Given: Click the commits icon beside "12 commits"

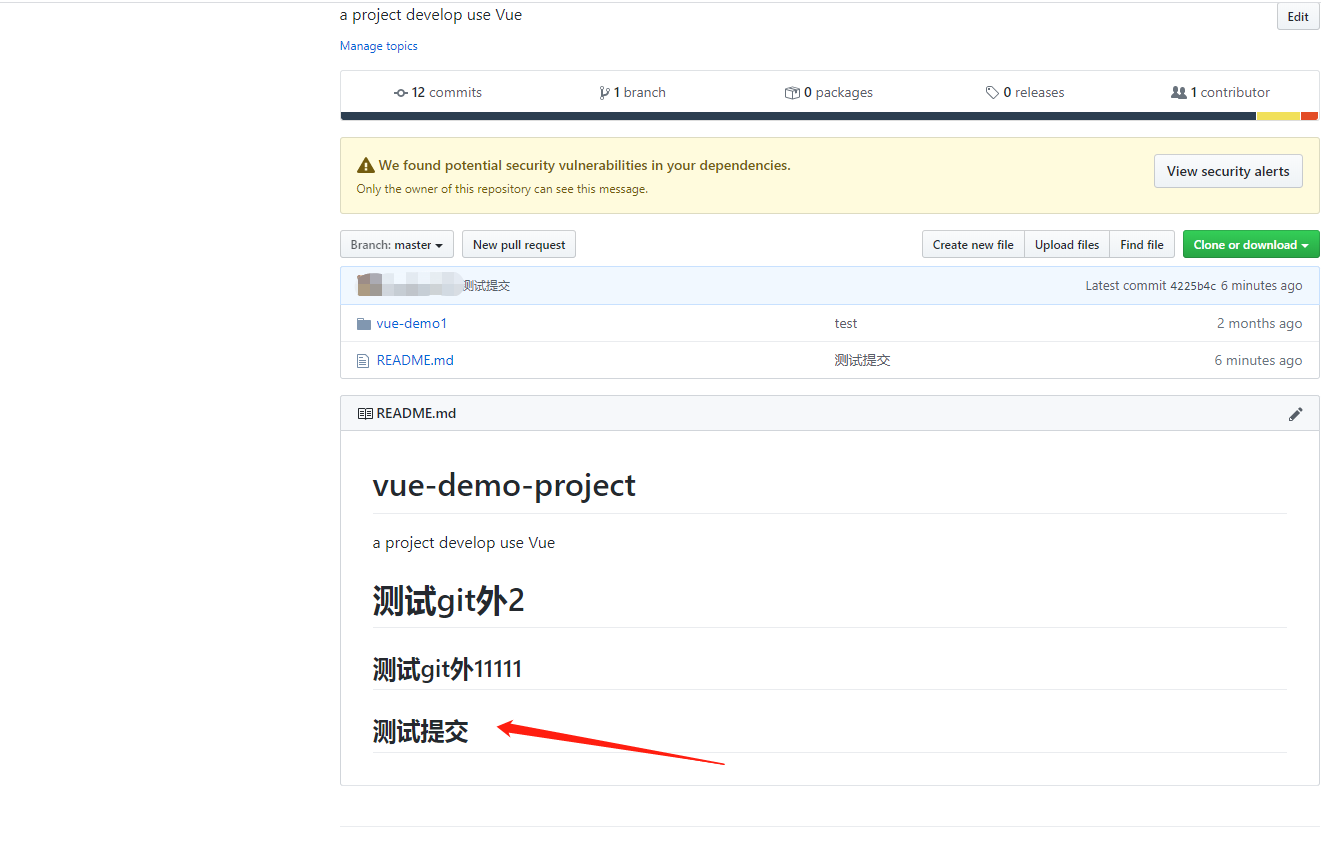Looking at the screenshot, I should point(398,92).
